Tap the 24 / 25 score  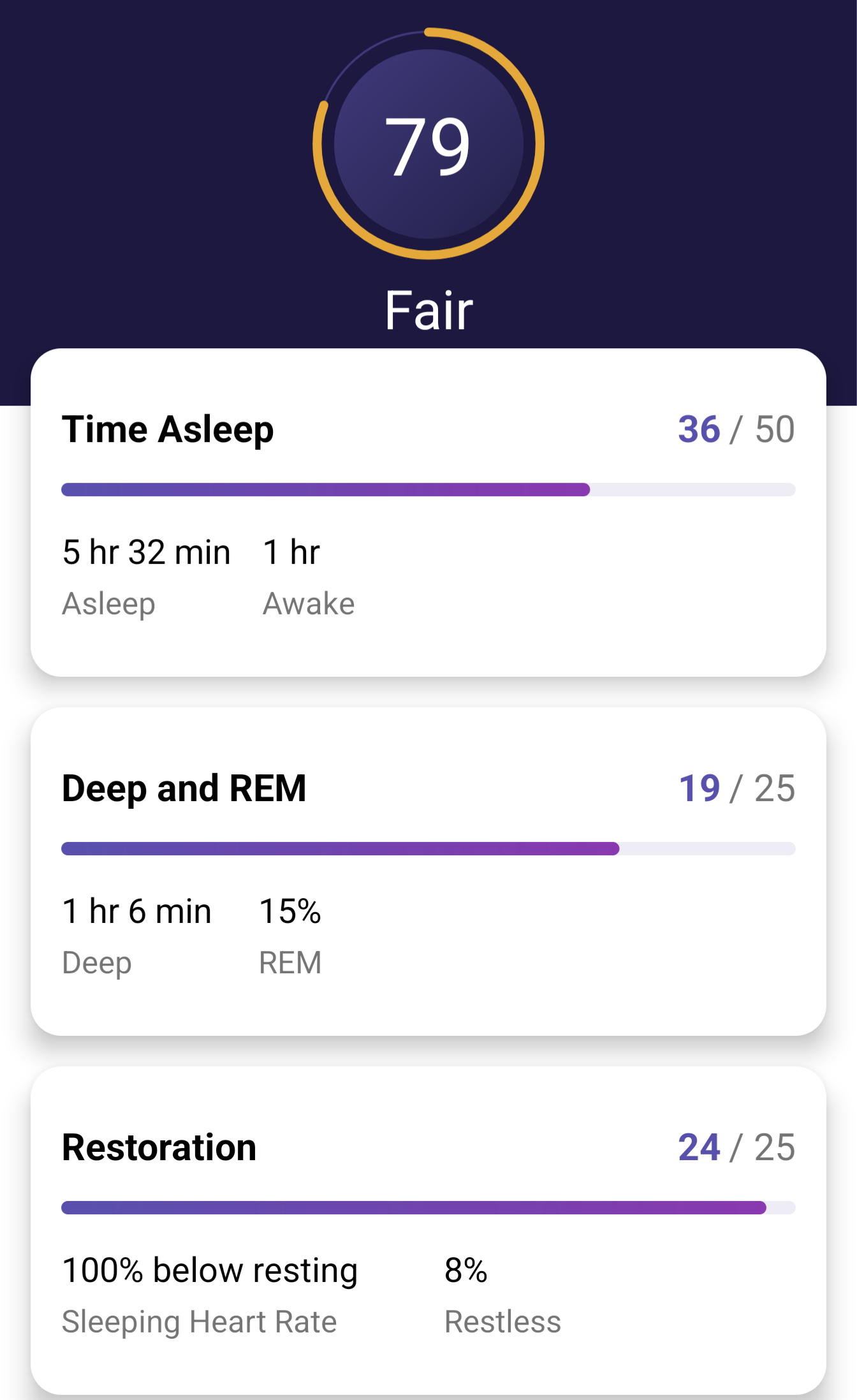pyautogui.click(x=736, y=1147)
